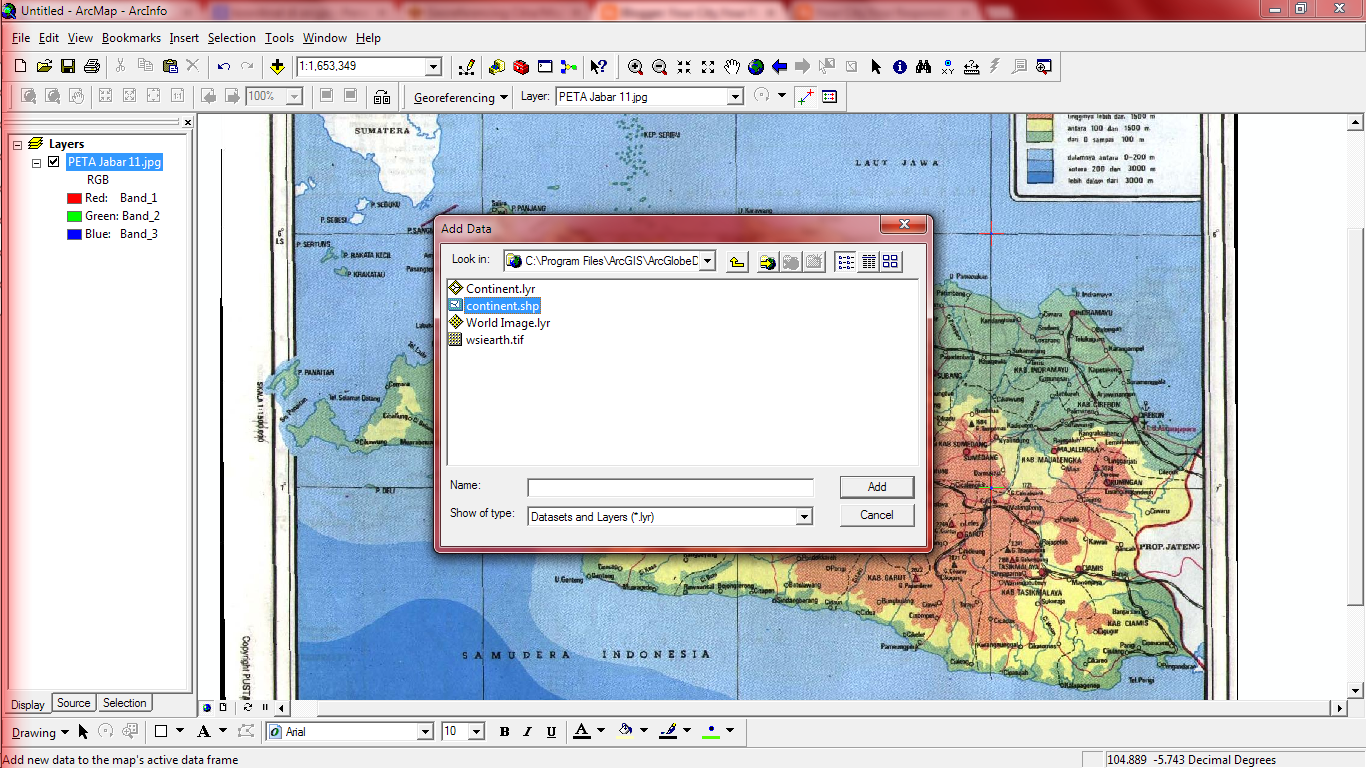Zoom to Full Extent with the globe icon
Image resolution: width=1366 pixels, height=768 pixels.
(x=756, y=66)
